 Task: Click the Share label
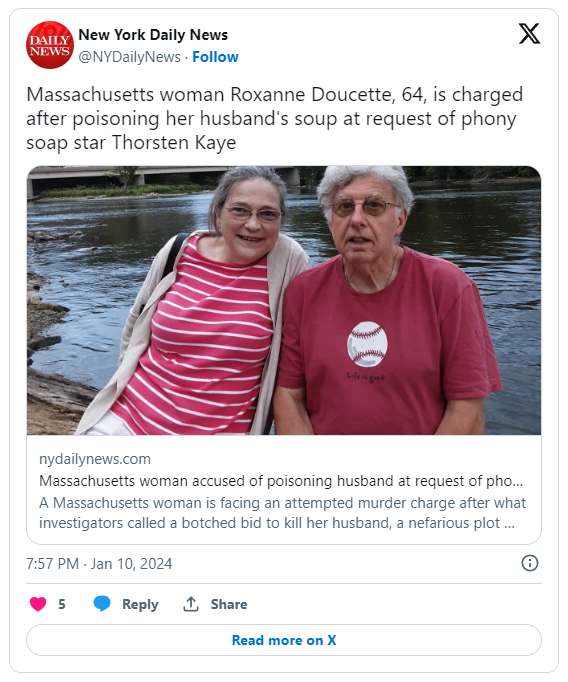pyautogui.click(x=229, y=604)
